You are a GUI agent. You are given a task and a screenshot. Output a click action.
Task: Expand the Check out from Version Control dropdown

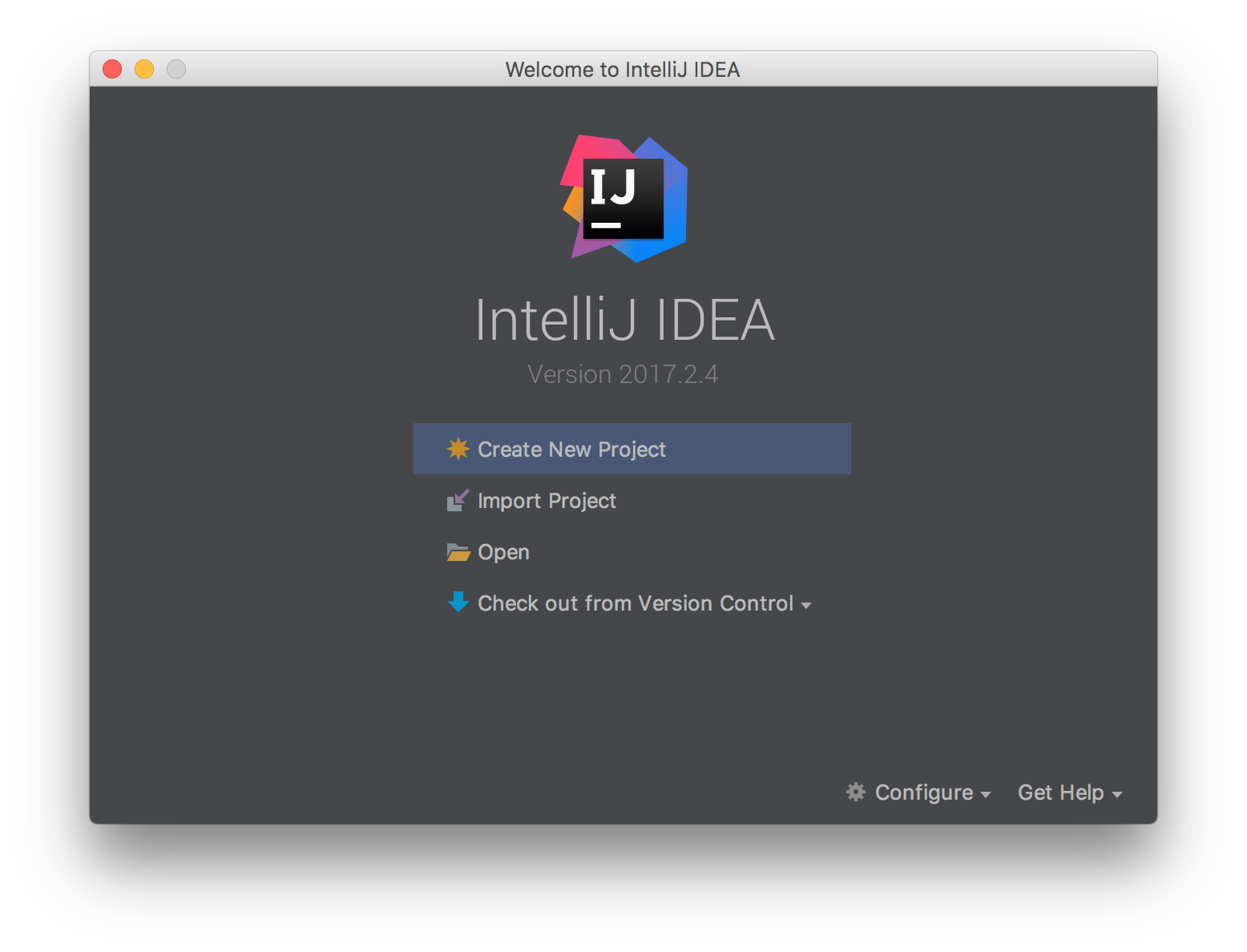807,605
